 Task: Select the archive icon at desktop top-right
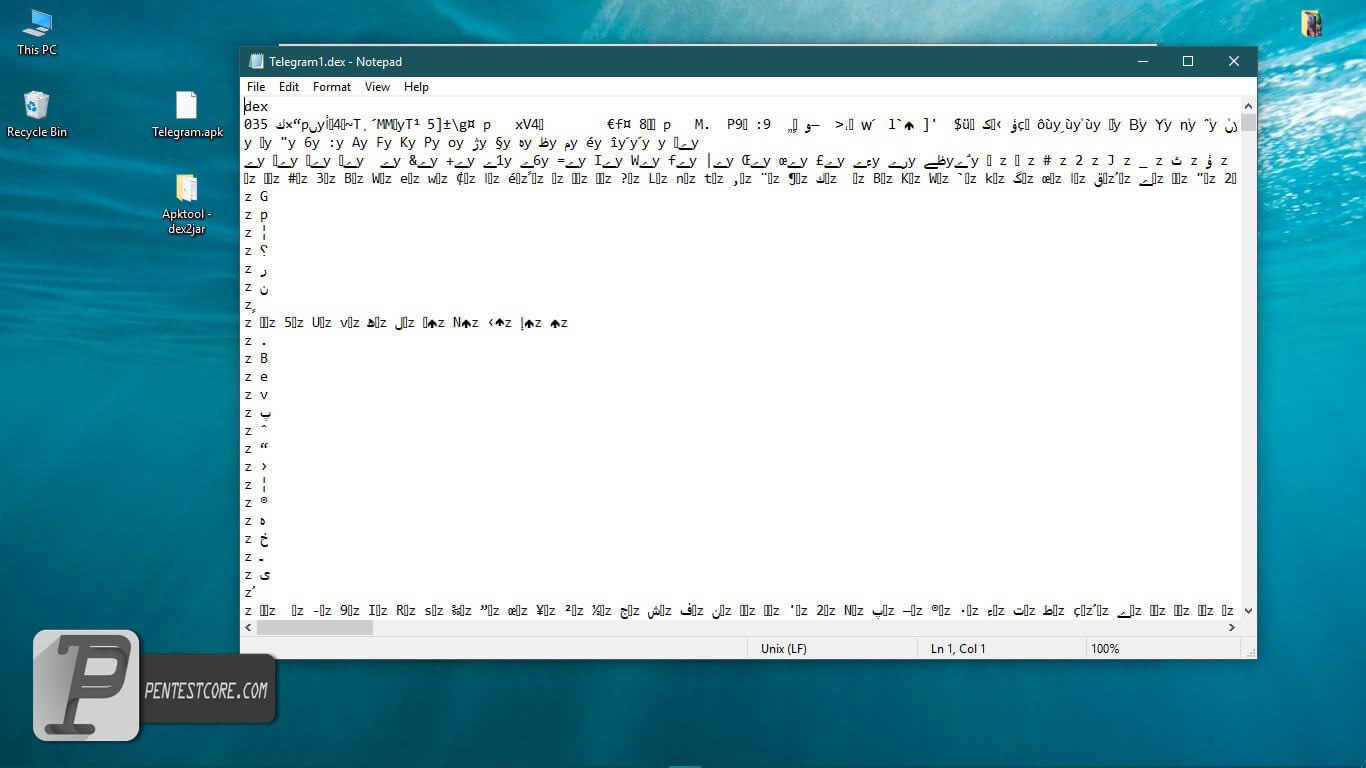(x=1311, y=24)
